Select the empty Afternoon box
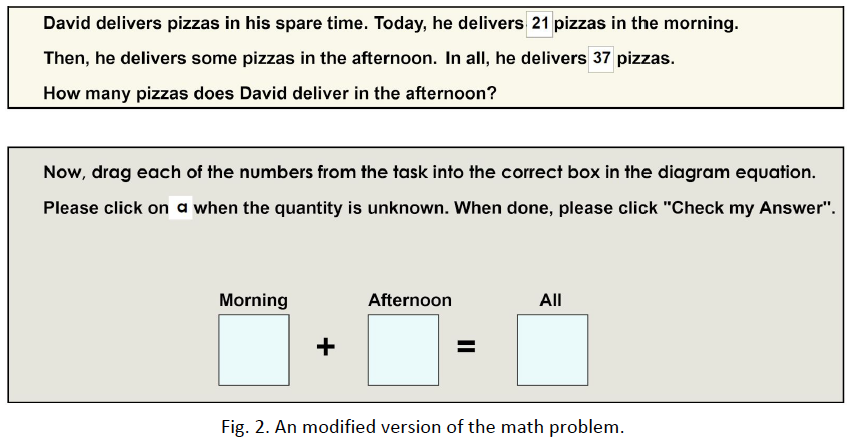Screen dimensions: 851x441 click(403, 350)
